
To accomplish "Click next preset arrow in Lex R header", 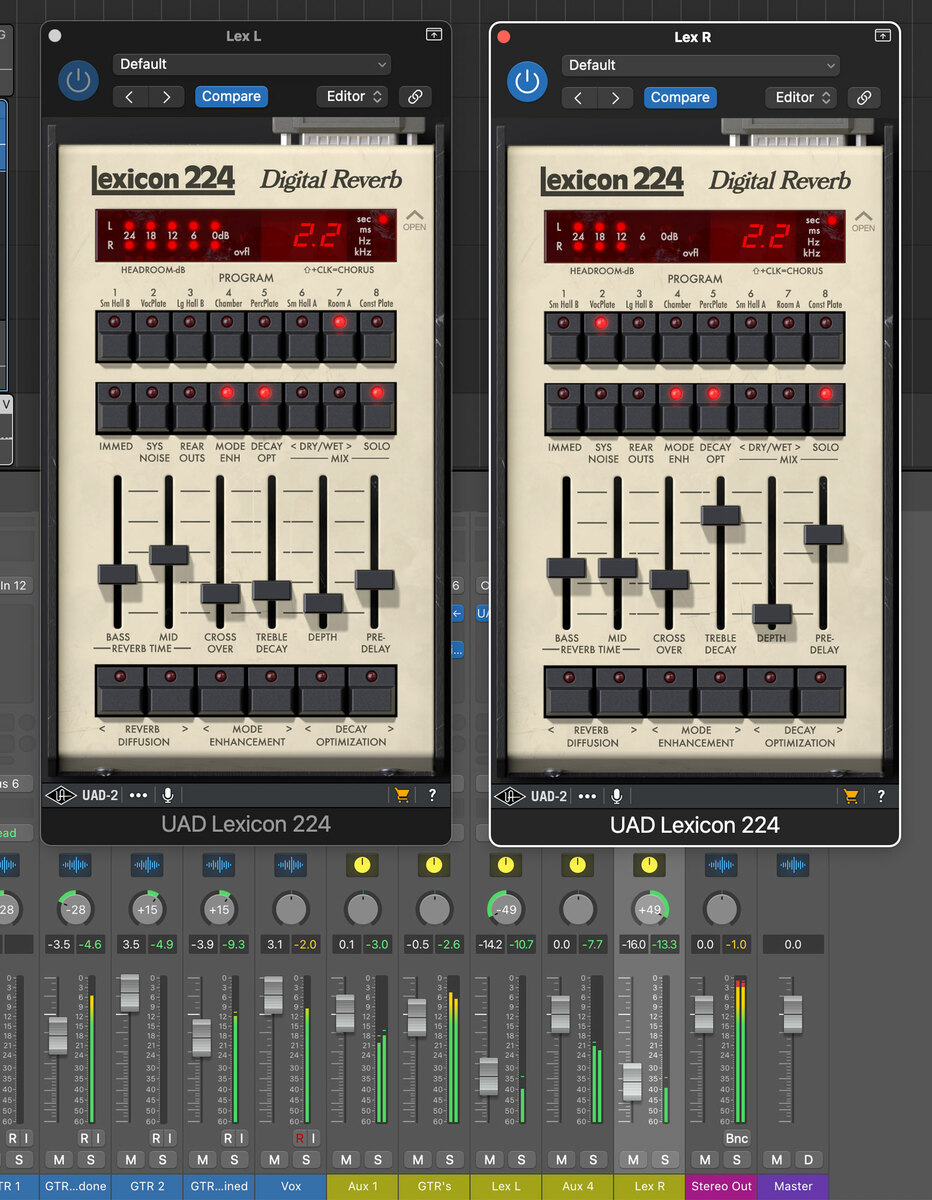I will (615, 98).
